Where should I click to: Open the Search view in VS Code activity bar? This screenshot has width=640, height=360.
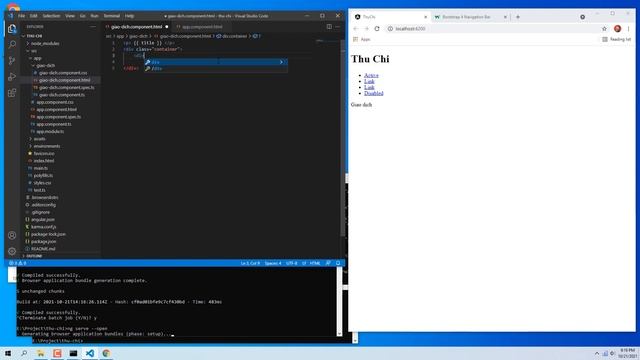pyautogui.click(x=12, y=44)
